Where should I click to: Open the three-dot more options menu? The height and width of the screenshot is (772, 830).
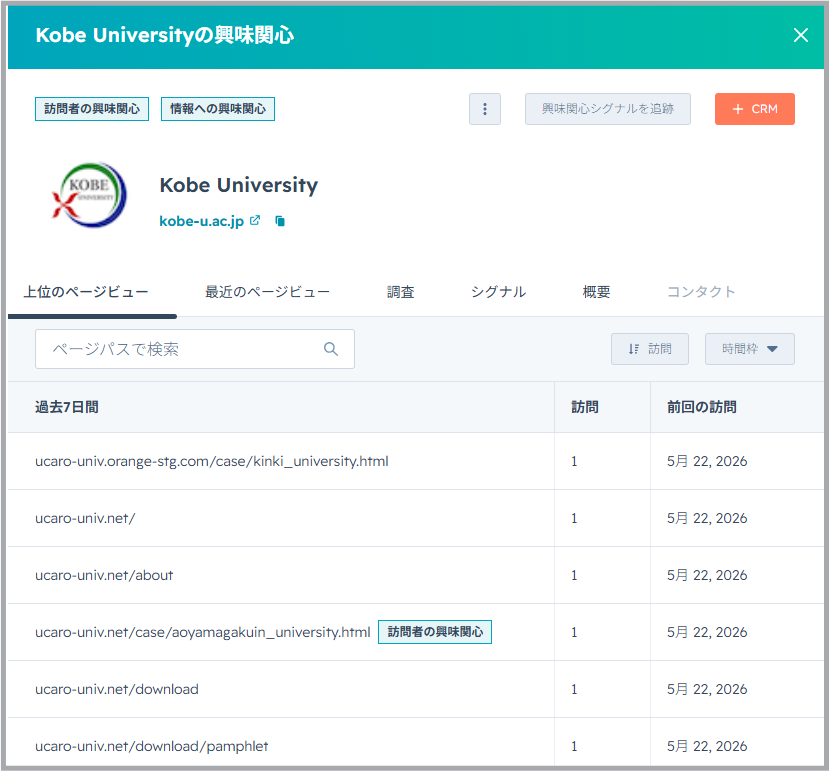(484, 109)
